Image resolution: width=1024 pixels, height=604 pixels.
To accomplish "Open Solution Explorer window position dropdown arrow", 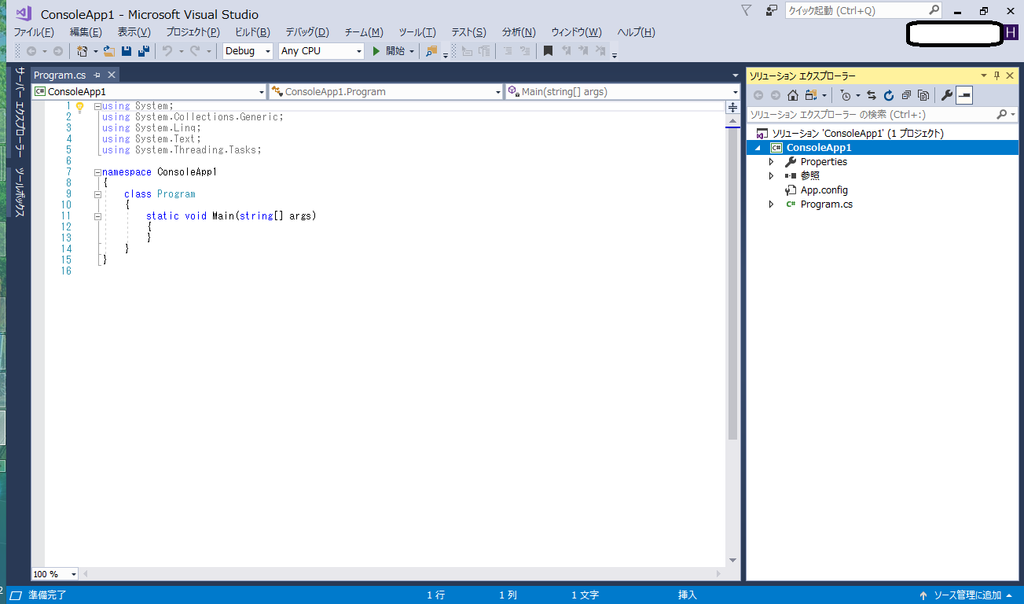I will pos(984,76).
